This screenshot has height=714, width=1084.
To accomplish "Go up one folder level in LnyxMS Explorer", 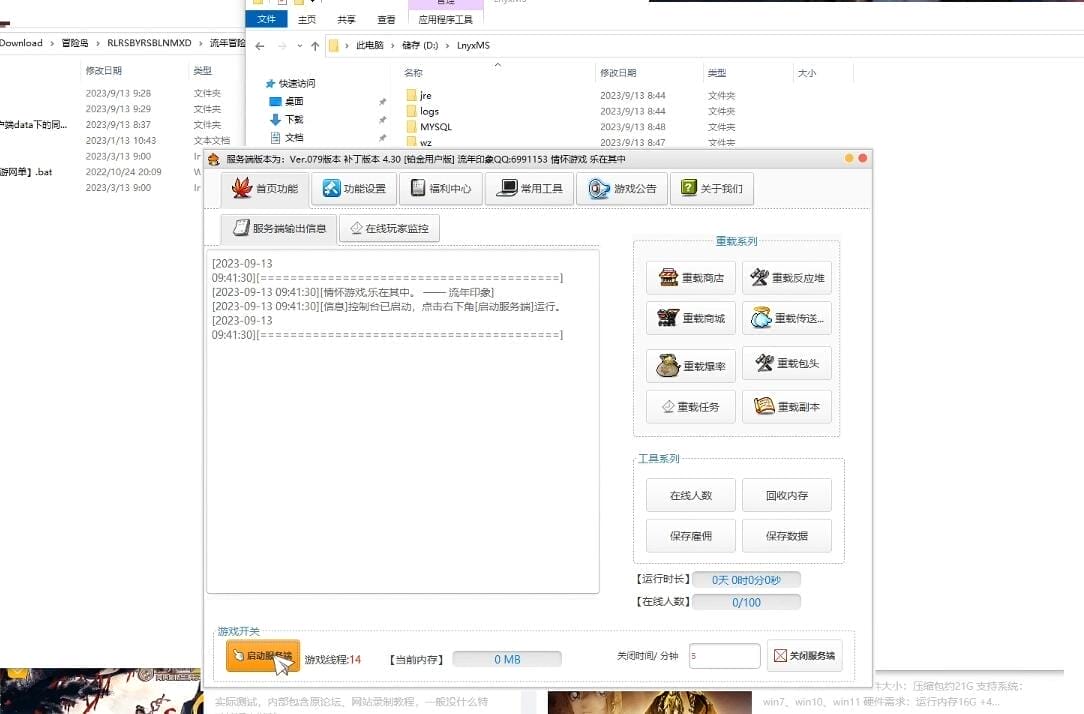I will (315, 46).
